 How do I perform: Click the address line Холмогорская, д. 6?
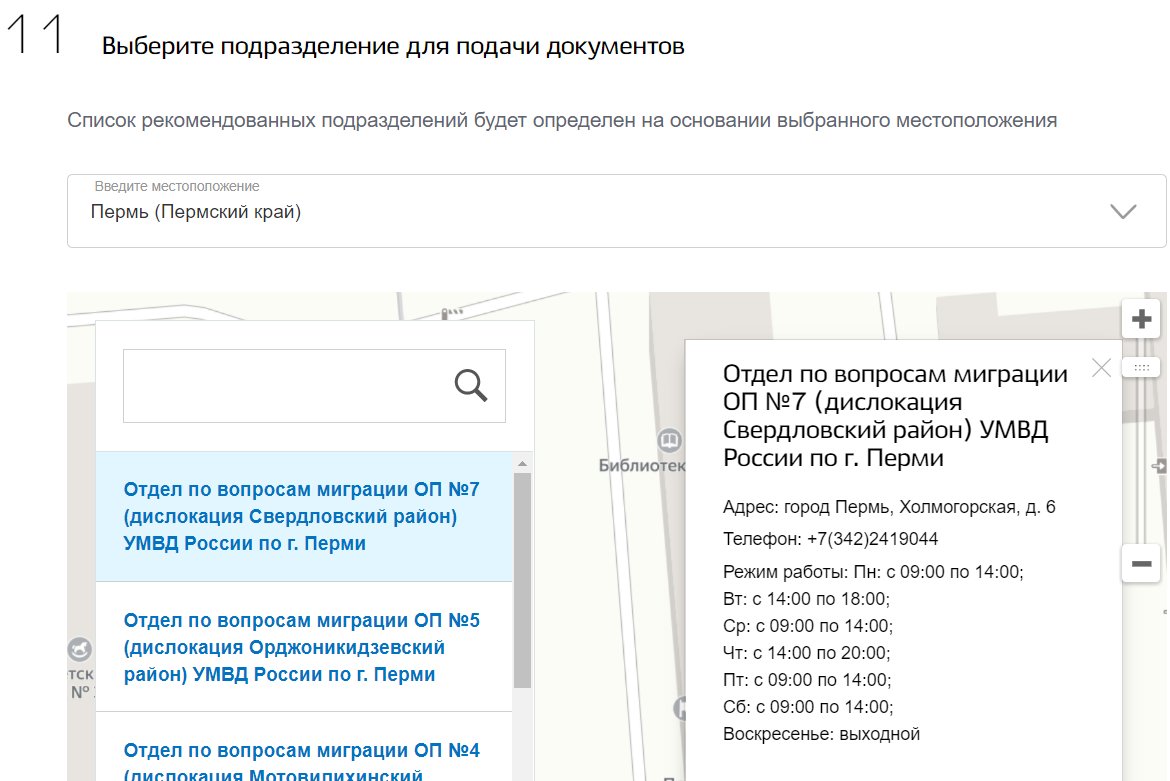click(889, 507)
